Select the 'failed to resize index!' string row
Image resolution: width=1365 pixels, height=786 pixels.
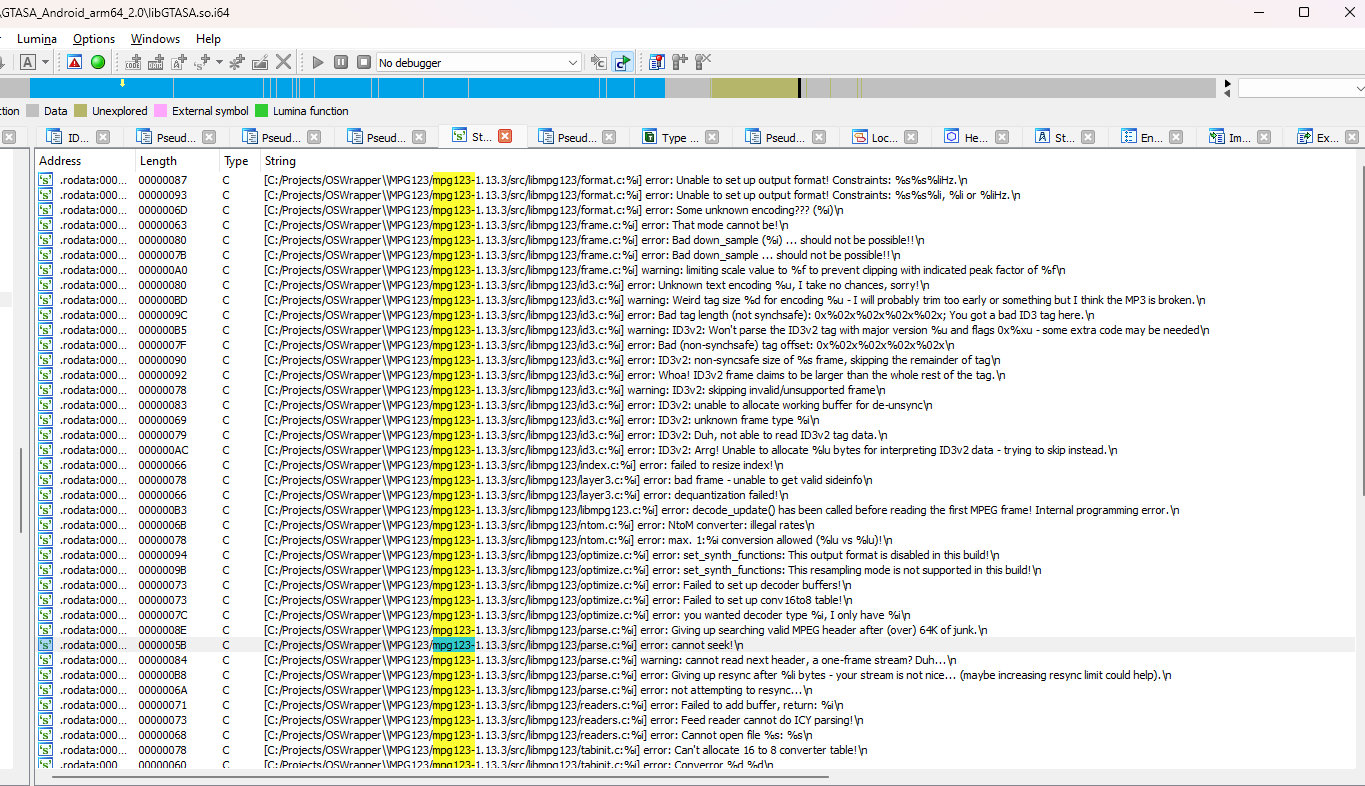[695, 465]
